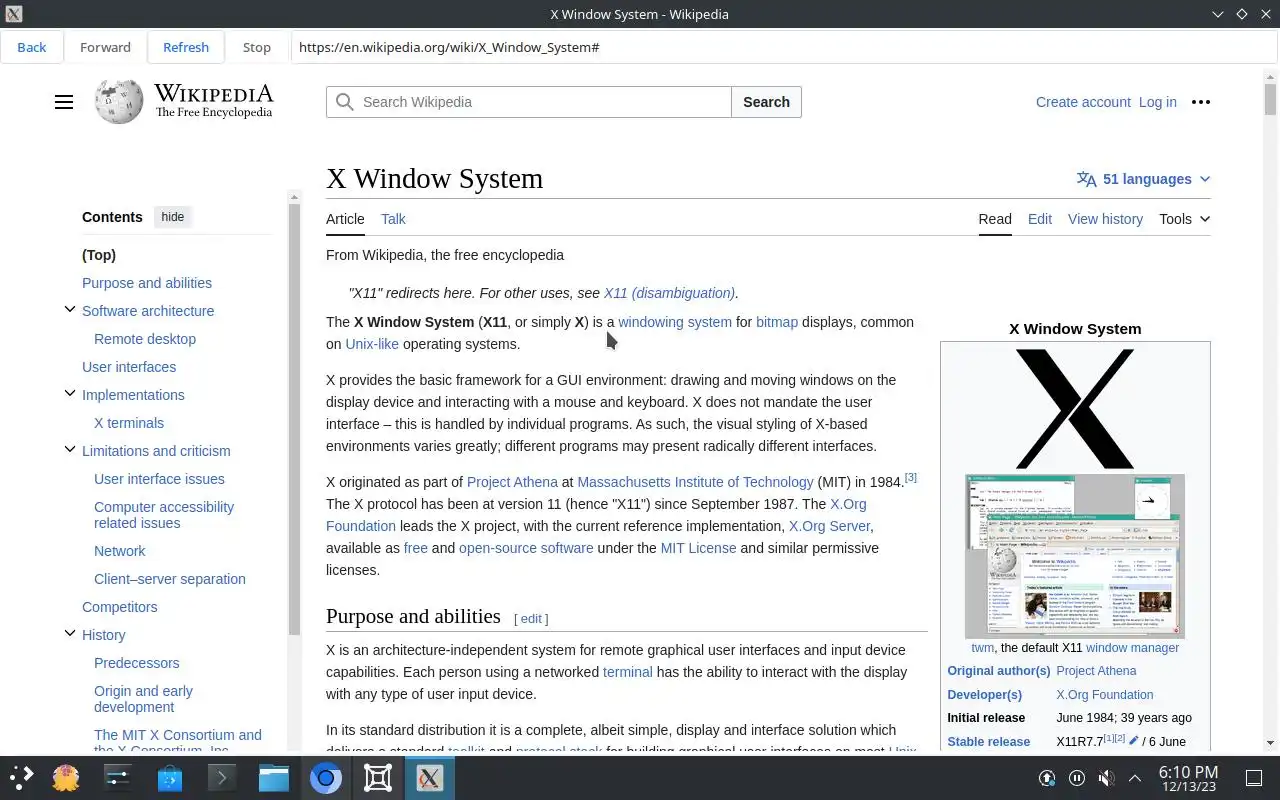Open system settings icon in taskbar

click(x=118, y=777)
